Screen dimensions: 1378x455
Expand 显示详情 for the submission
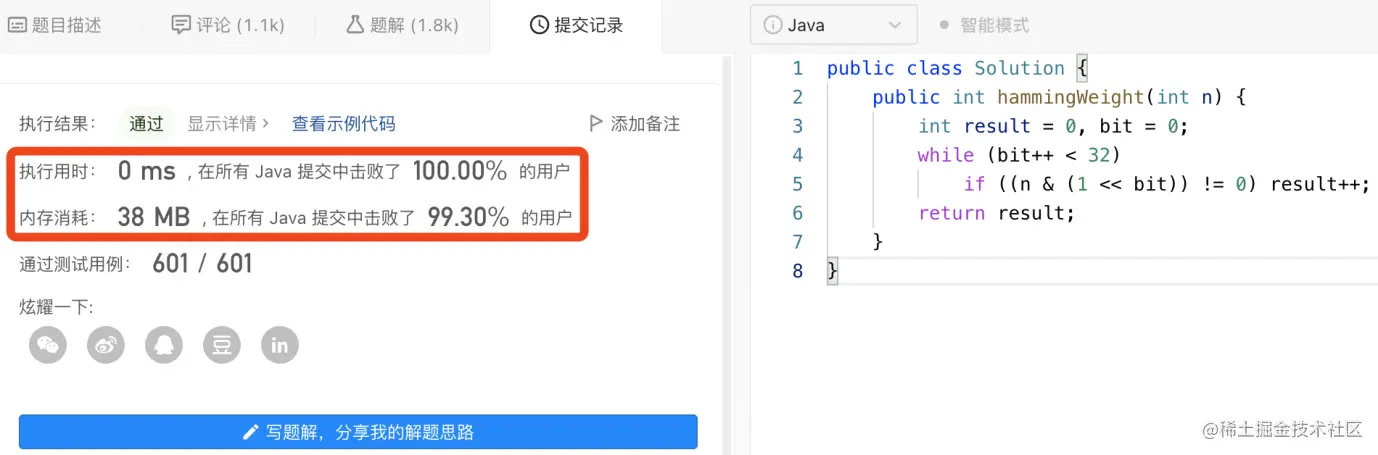tap(229, 124)
